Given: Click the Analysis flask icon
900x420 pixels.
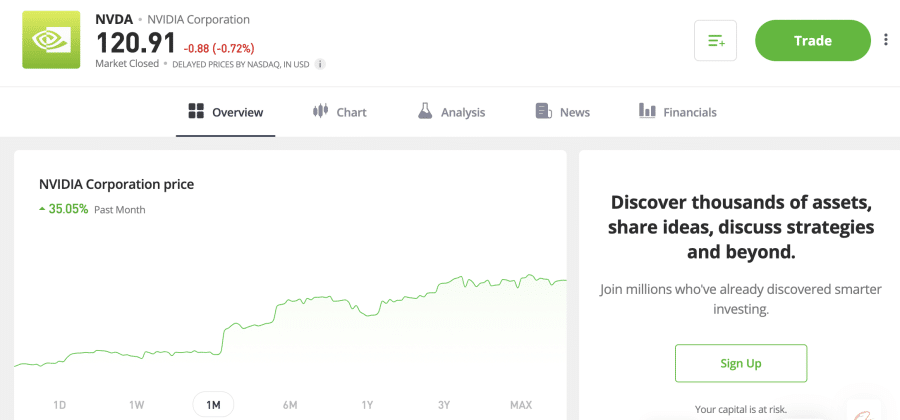Looking at the screenshot, I should pos(425,111).
